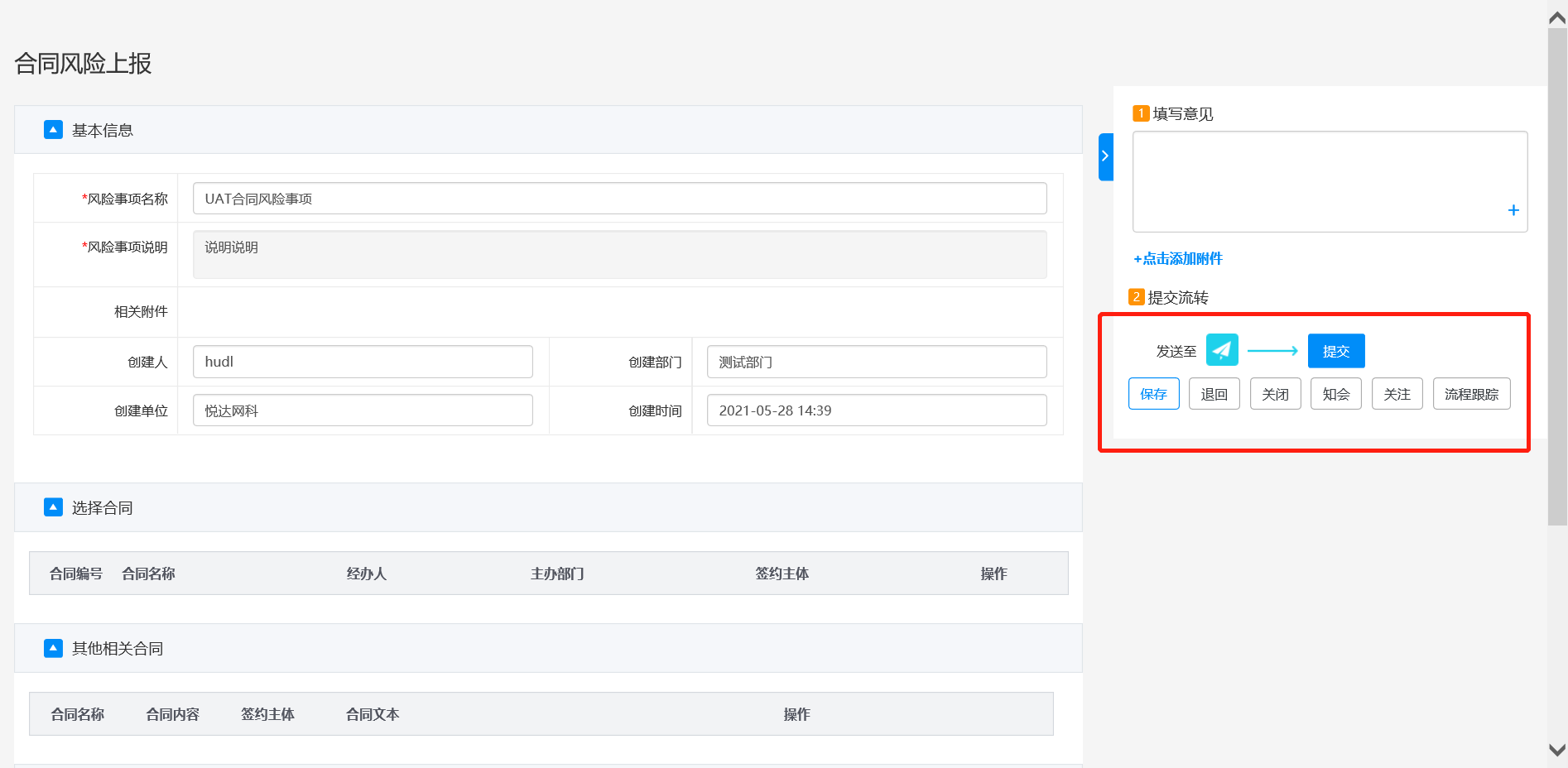Image resolution: width=1568 pixels, height=768 pixels.
Task: Click the 点击添加附件 link
Action: pos(1178,259)
